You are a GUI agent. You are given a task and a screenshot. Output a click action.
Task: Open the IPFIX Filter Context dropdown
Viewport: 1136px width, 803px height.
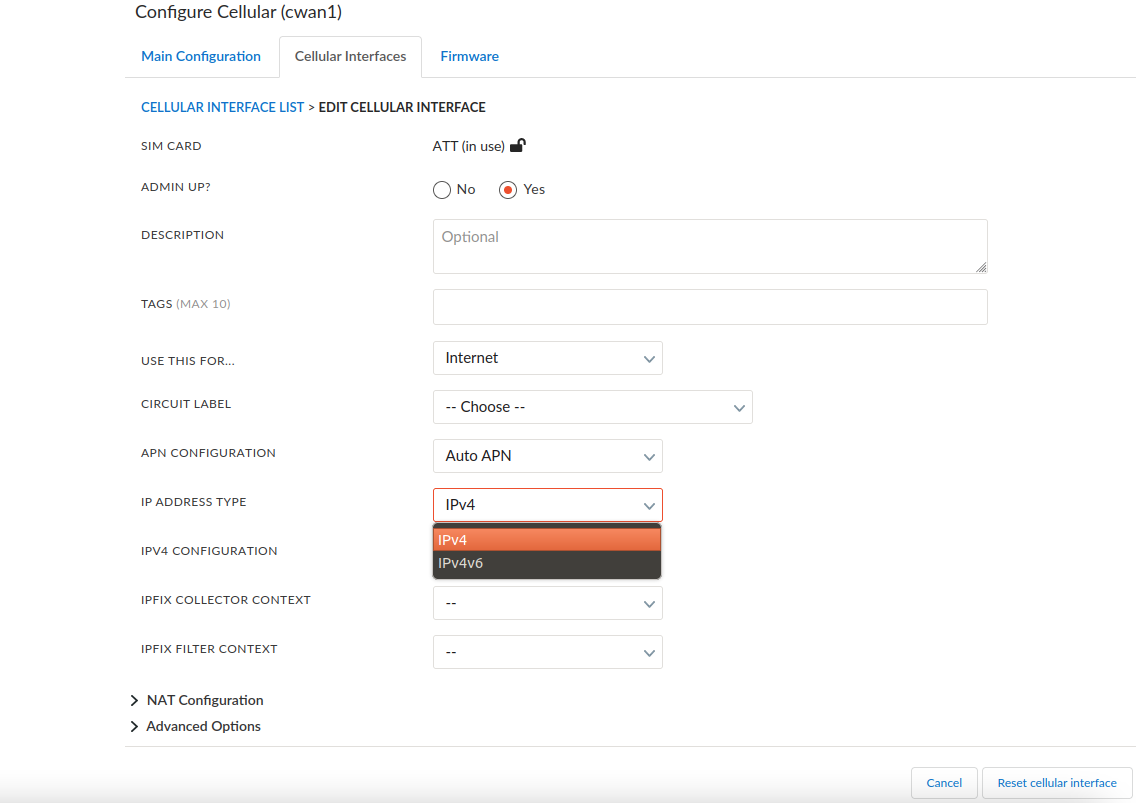click(x=547, y=651)
